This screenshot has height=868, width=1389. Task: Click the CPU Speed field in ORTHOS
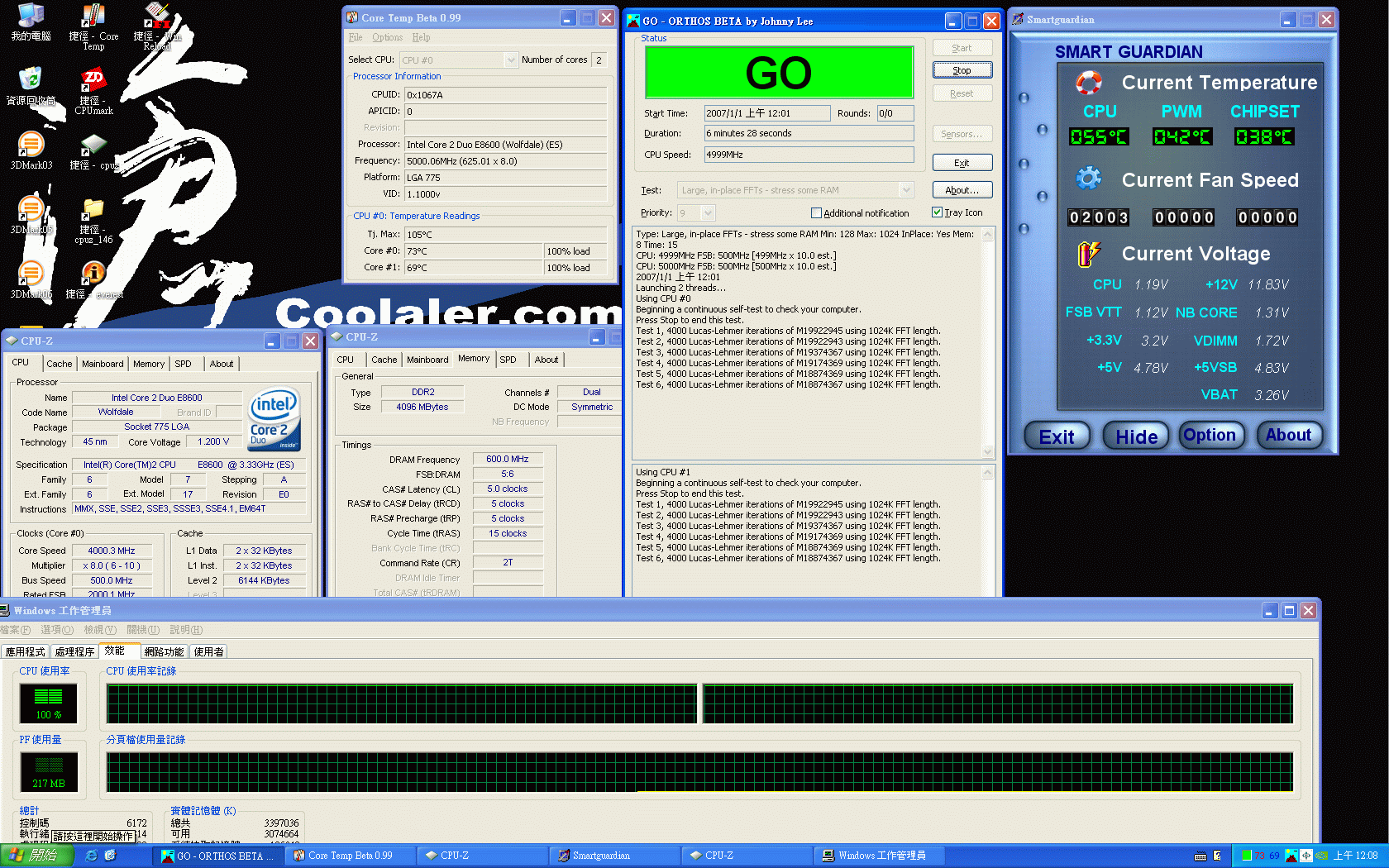809,155
